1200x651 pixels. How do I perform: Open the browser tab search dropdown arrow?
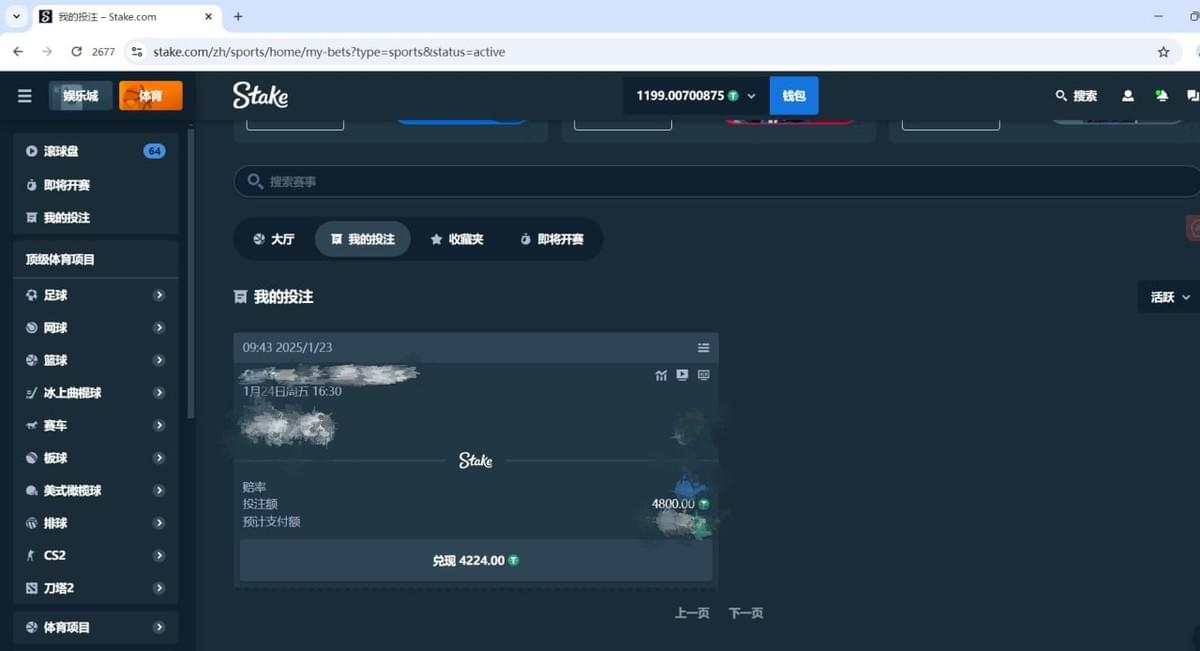pos(16,17)
